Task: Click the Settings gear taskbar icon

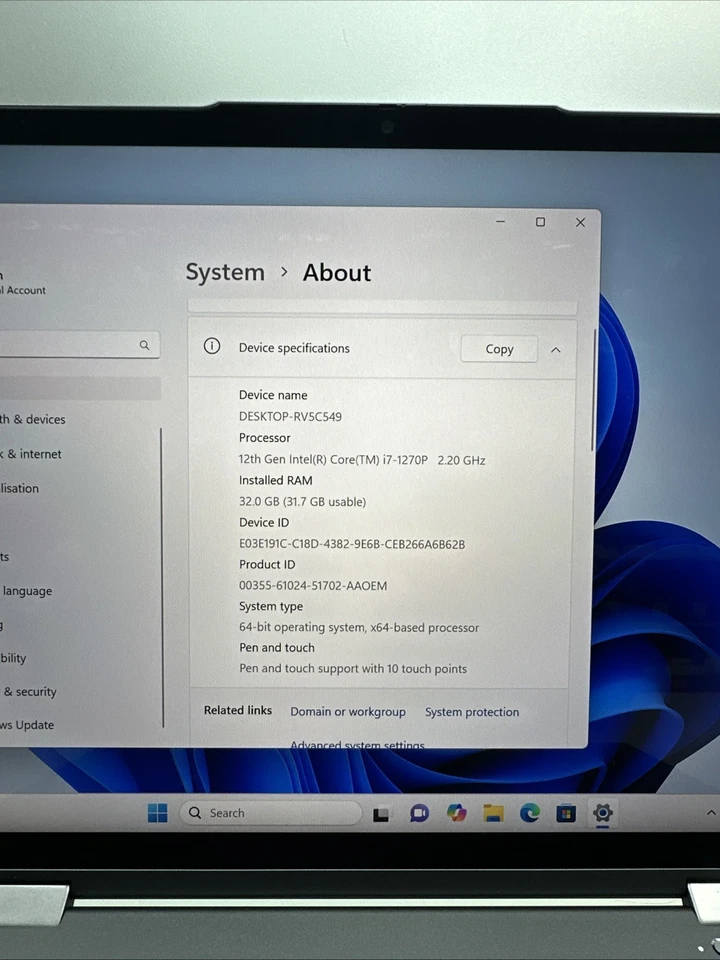Action: [602, 813]
